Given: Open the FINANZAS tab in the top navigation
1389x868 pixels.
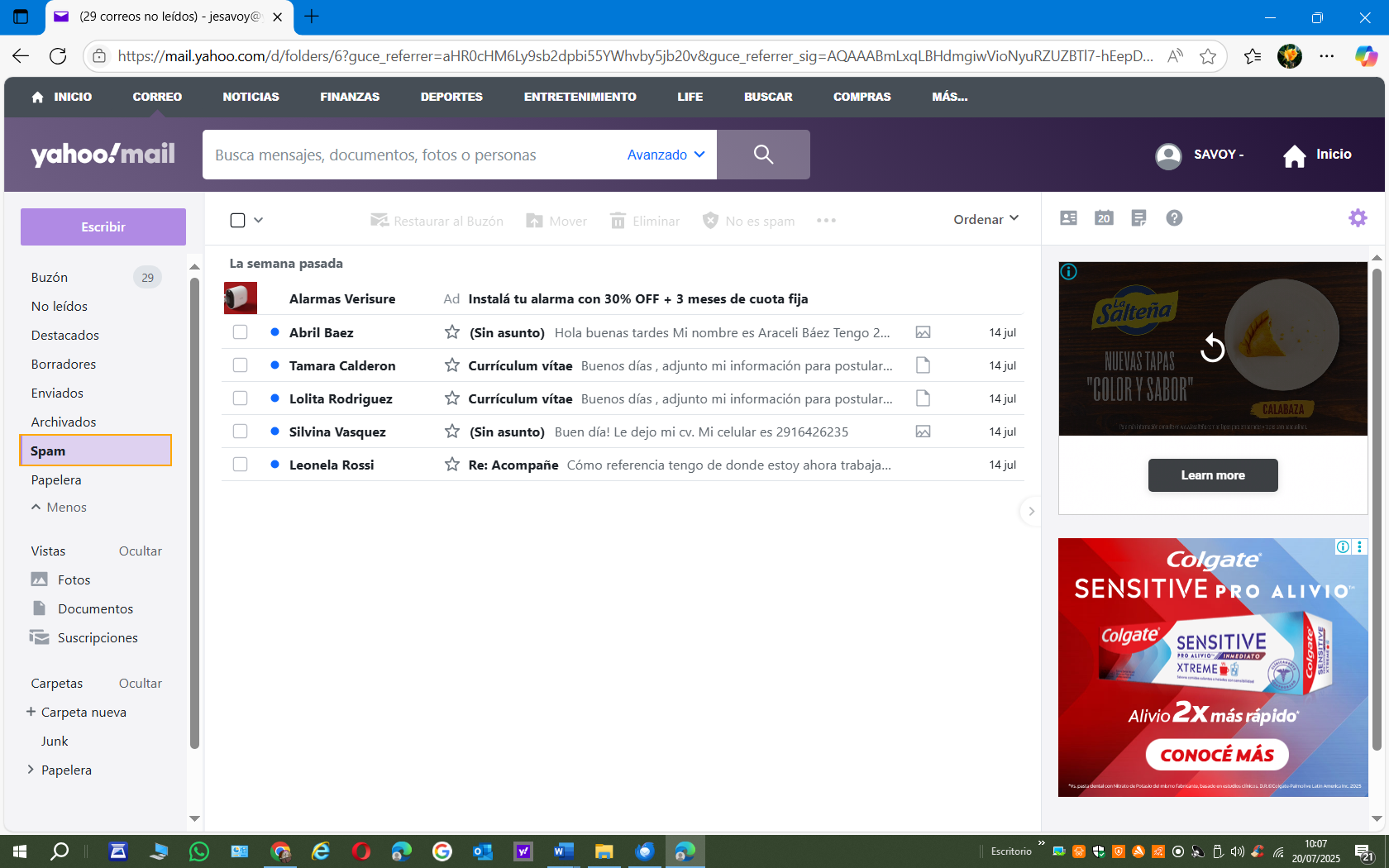Looking at the screenshot, I should (x=350, y=97).
